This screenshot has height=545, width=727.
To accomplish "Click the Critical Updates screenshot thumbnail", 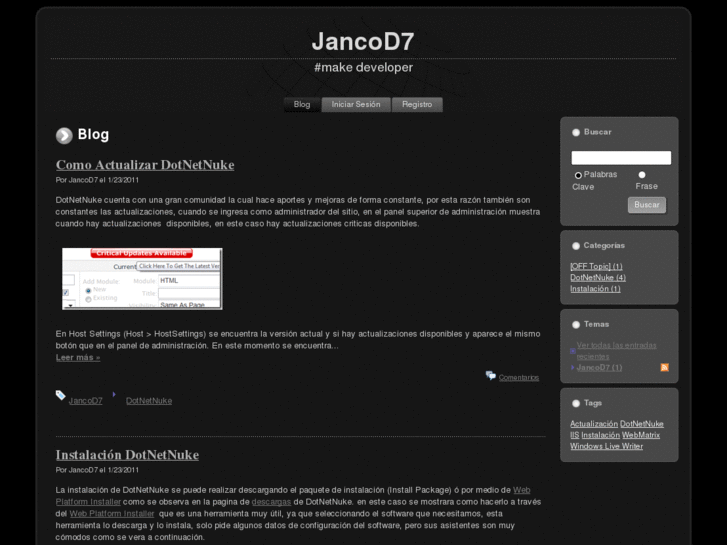I will [x=142, y=279].
